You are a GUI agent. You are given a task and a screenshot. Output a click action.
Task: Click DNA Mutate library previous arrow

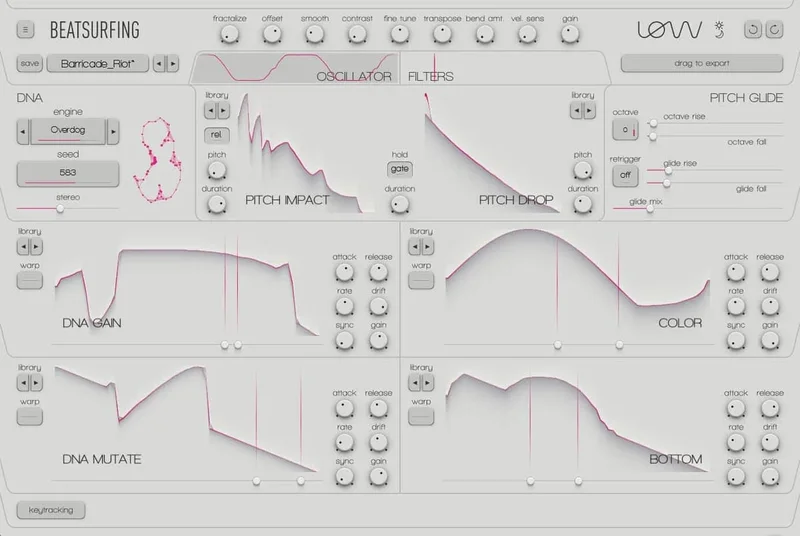(23, 382)
